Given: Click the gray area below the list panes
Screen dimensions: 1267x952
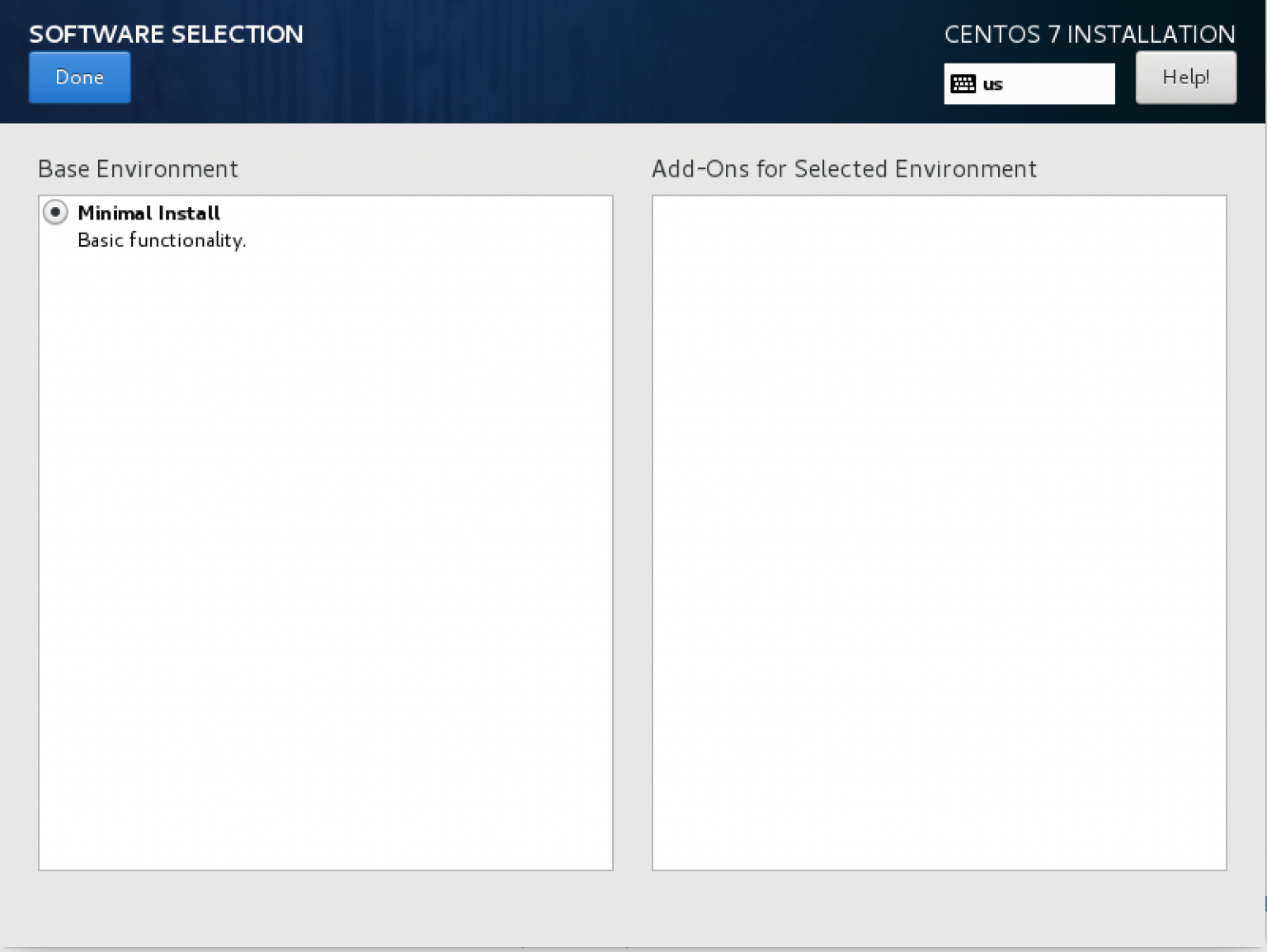Looking at the screenshot, I should click(x=633, y=907).
